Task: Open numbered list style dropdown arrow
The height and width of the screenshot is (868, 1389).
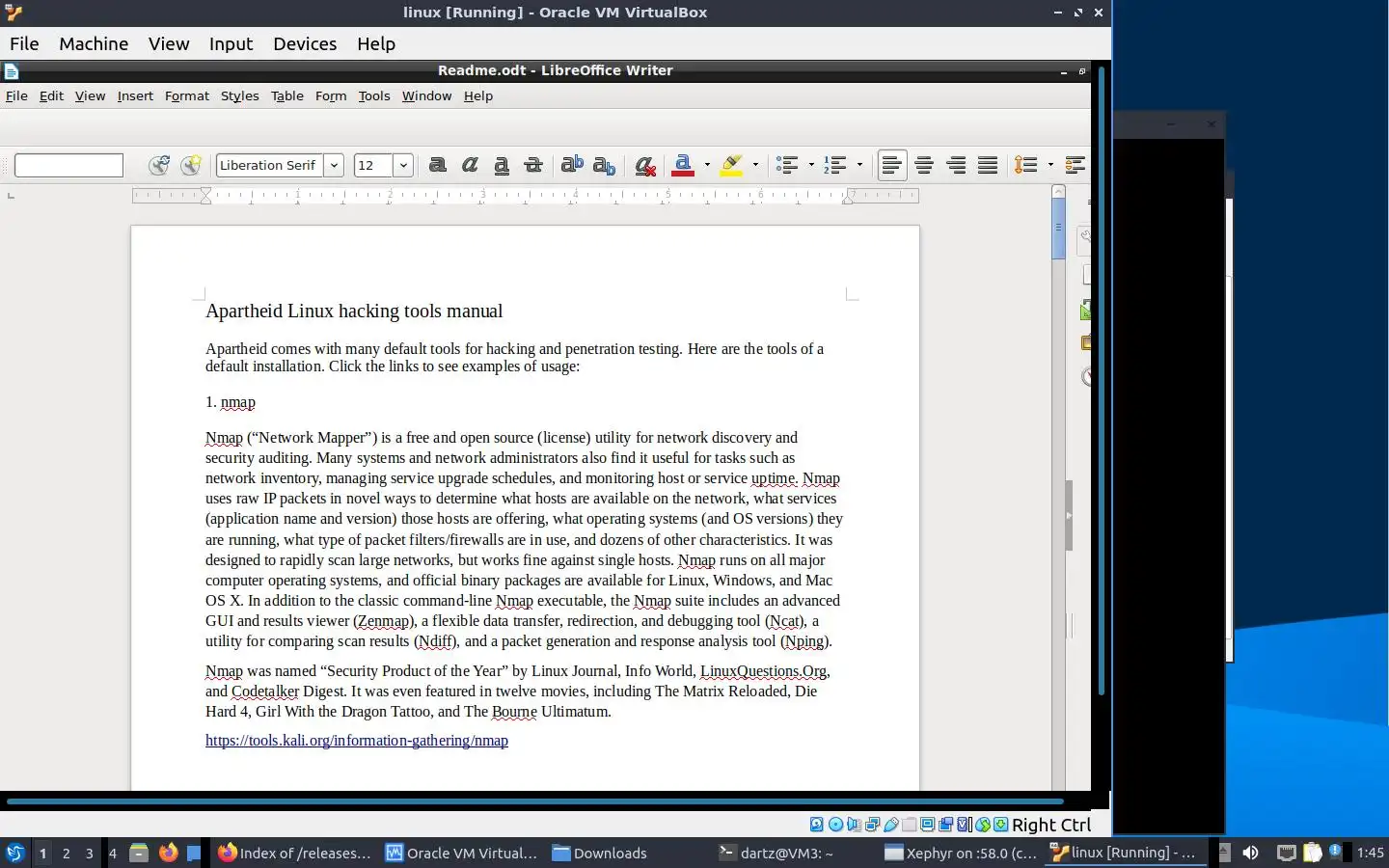Action: click(x=859, y=165)
